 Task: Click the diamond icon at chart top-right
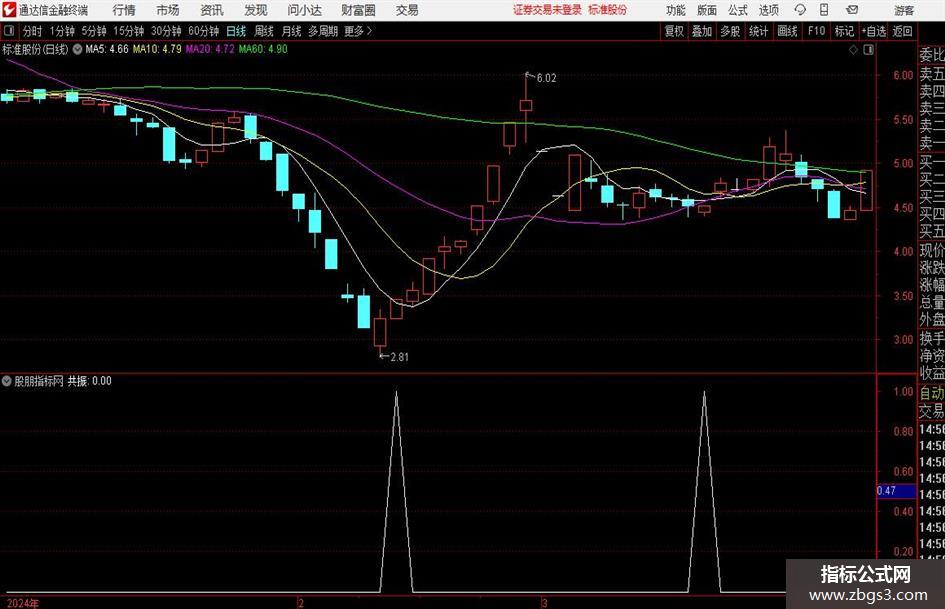pyautogui.click(x=853, y=50)
